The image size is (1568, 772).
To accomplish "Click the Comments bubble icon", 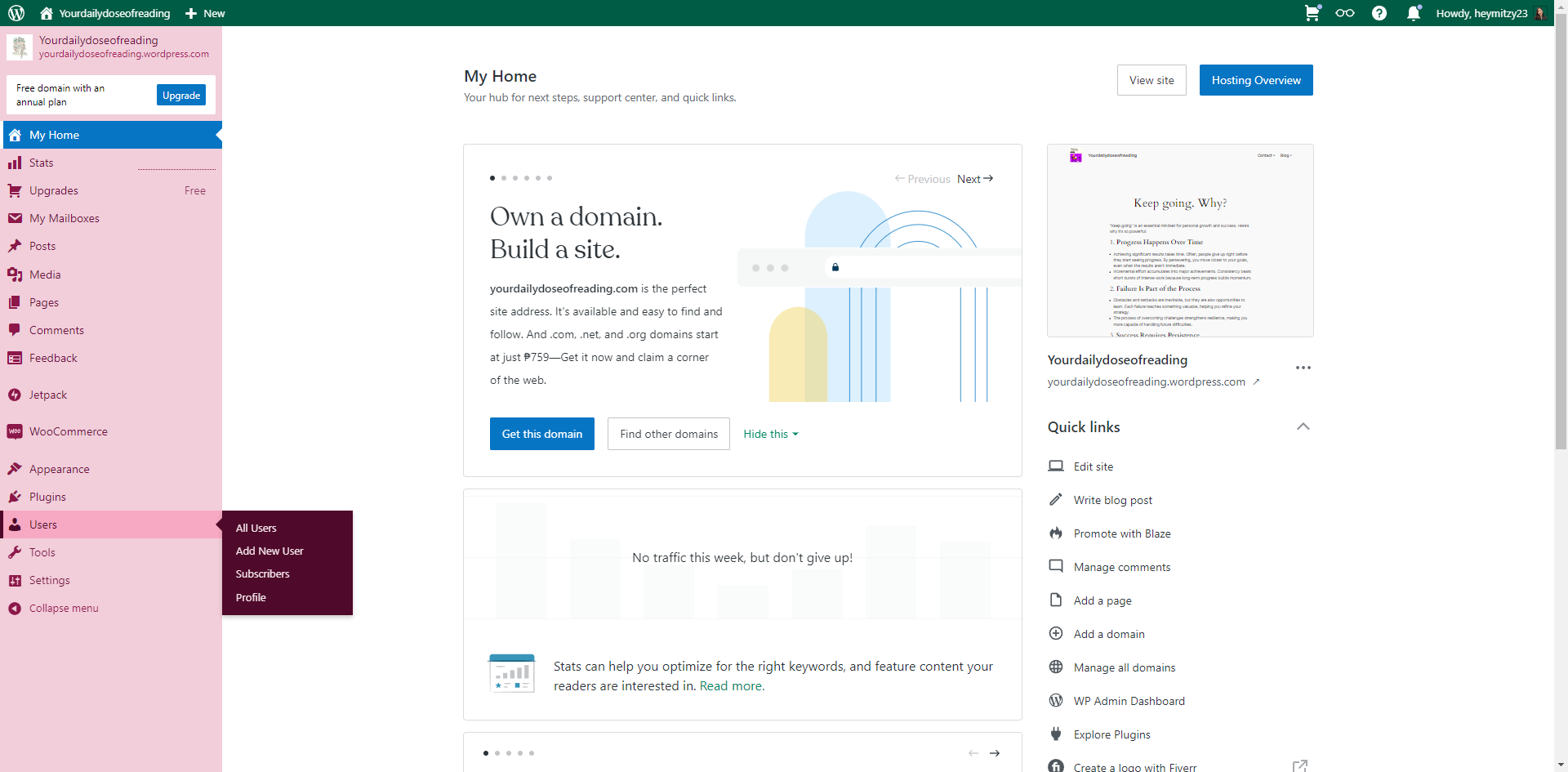I will coord(15,330).
